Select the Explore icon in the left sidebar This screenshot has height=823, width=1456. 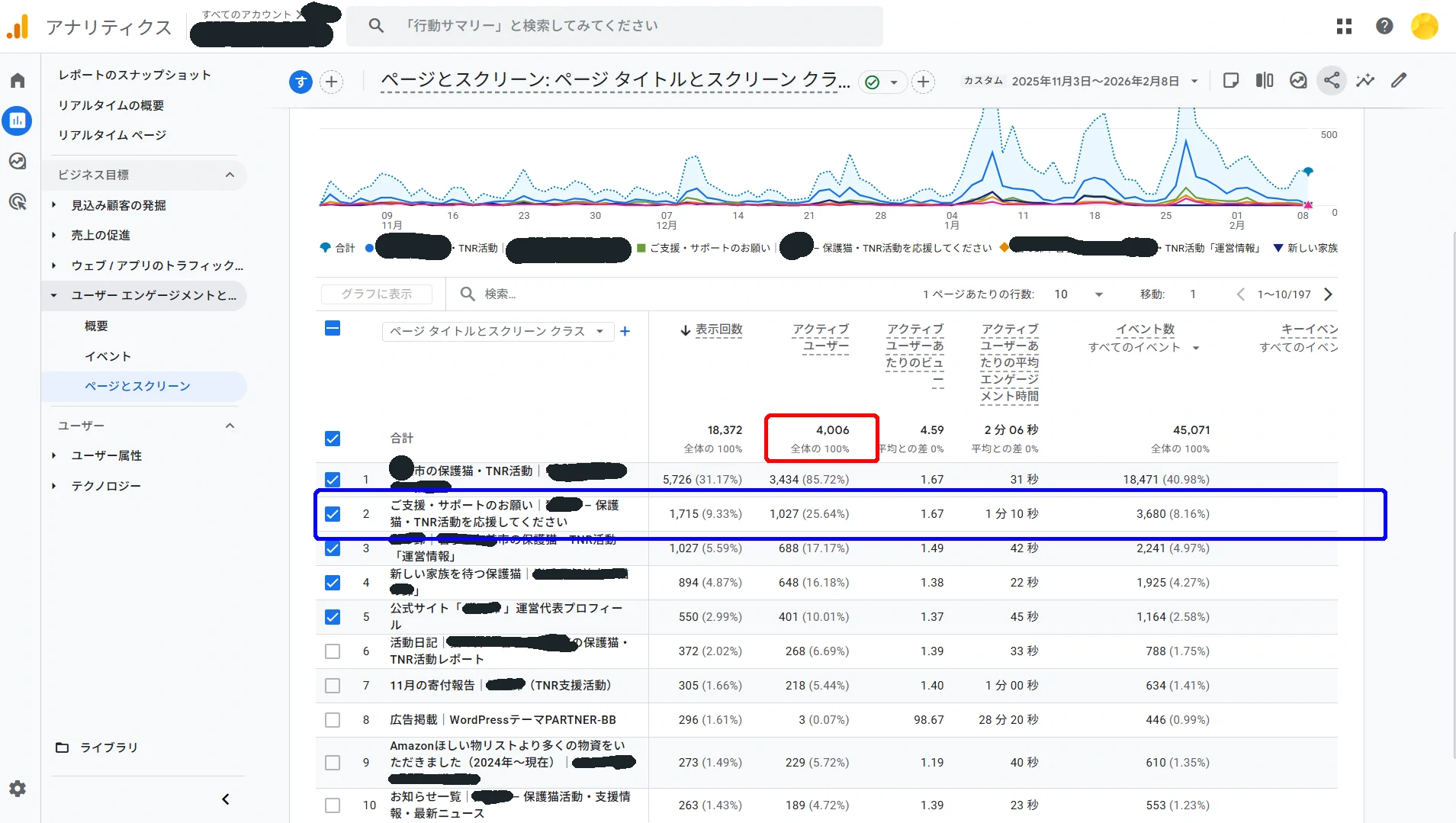click(x=17, y=161)
